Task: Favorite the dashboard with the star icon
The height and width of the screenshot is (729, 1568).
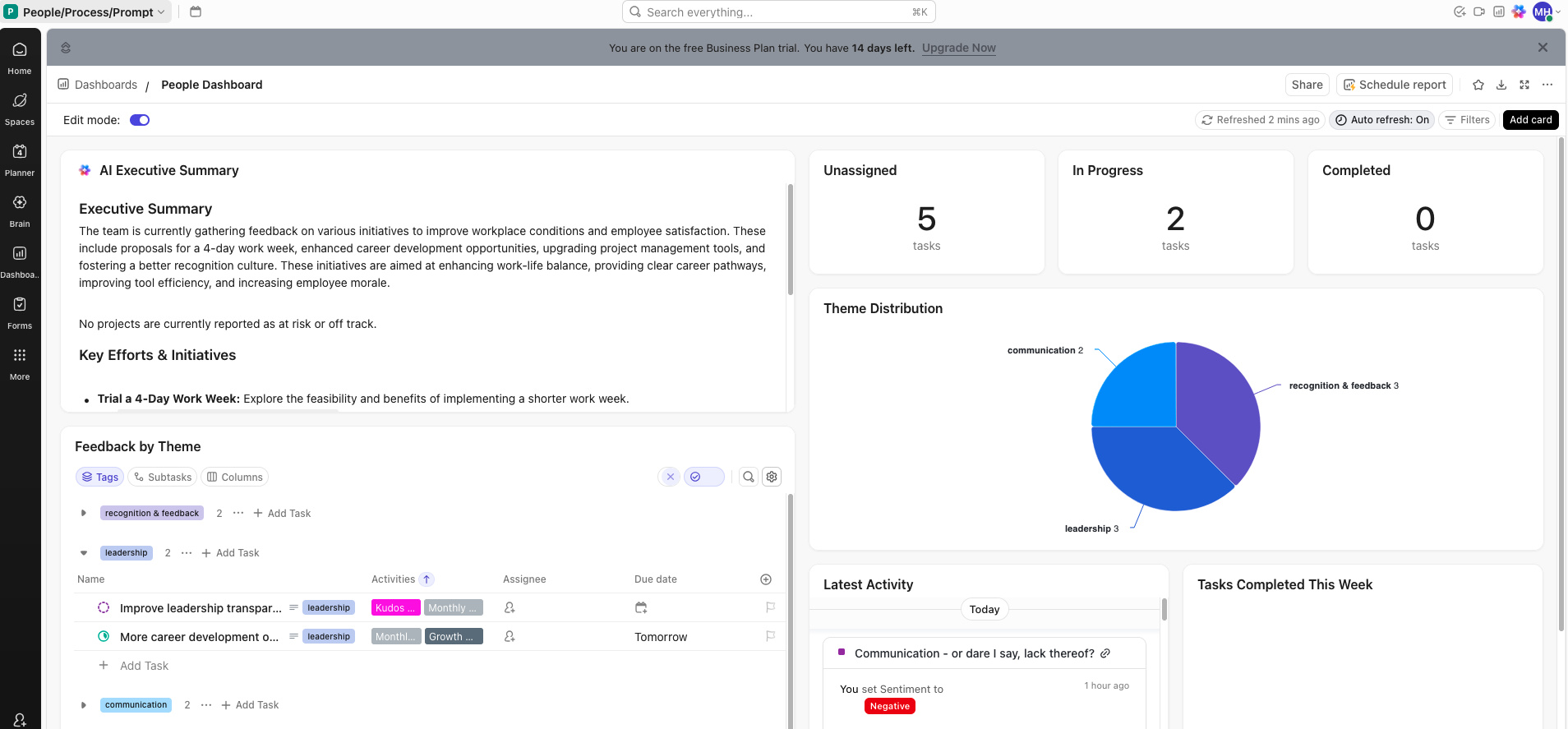Action: (x=1478, y=85)
